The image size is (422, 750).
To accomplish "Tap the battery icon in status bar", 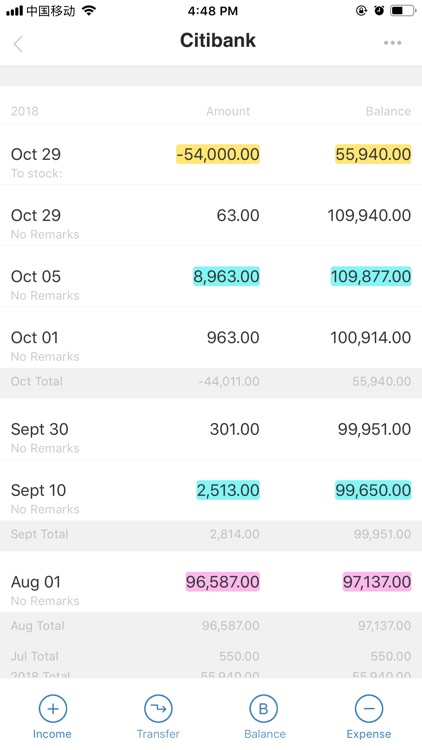I will (403, 11).
